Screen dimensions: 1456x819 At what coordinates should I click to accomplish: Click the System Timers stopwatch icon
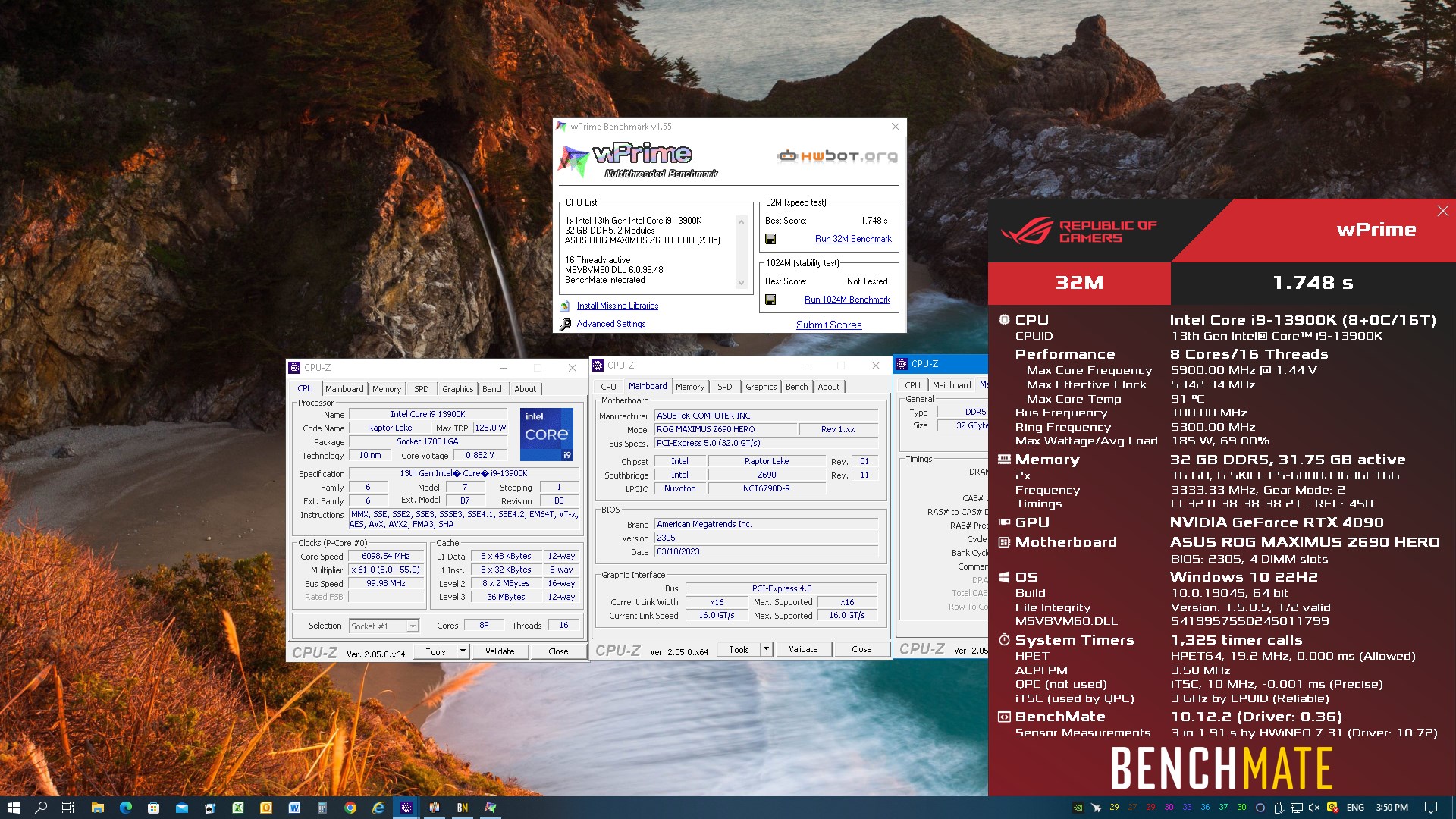coord(1004,640)
